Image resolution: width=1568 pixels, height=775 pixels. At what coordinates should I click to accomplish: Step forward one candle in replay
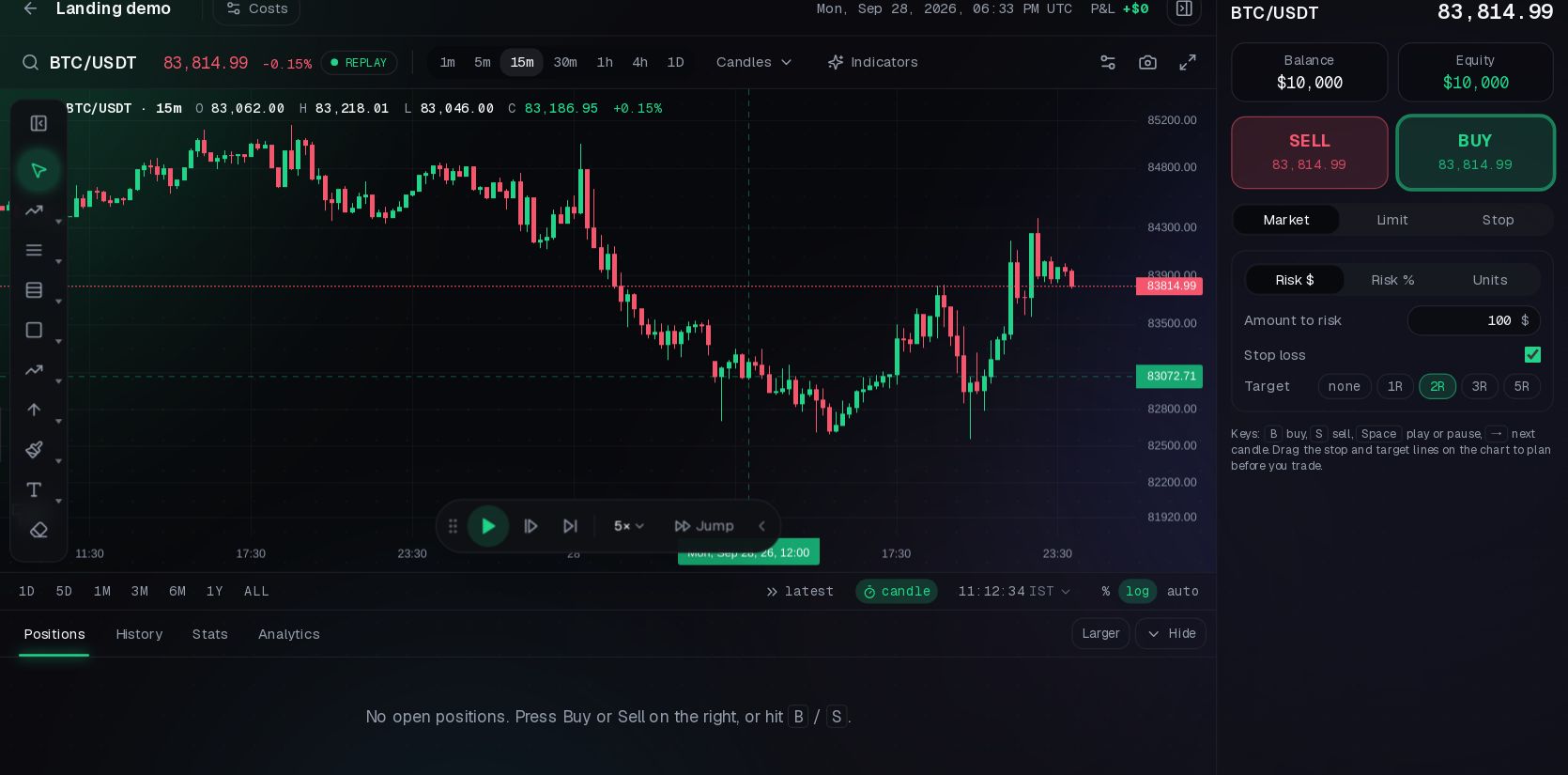530,526
